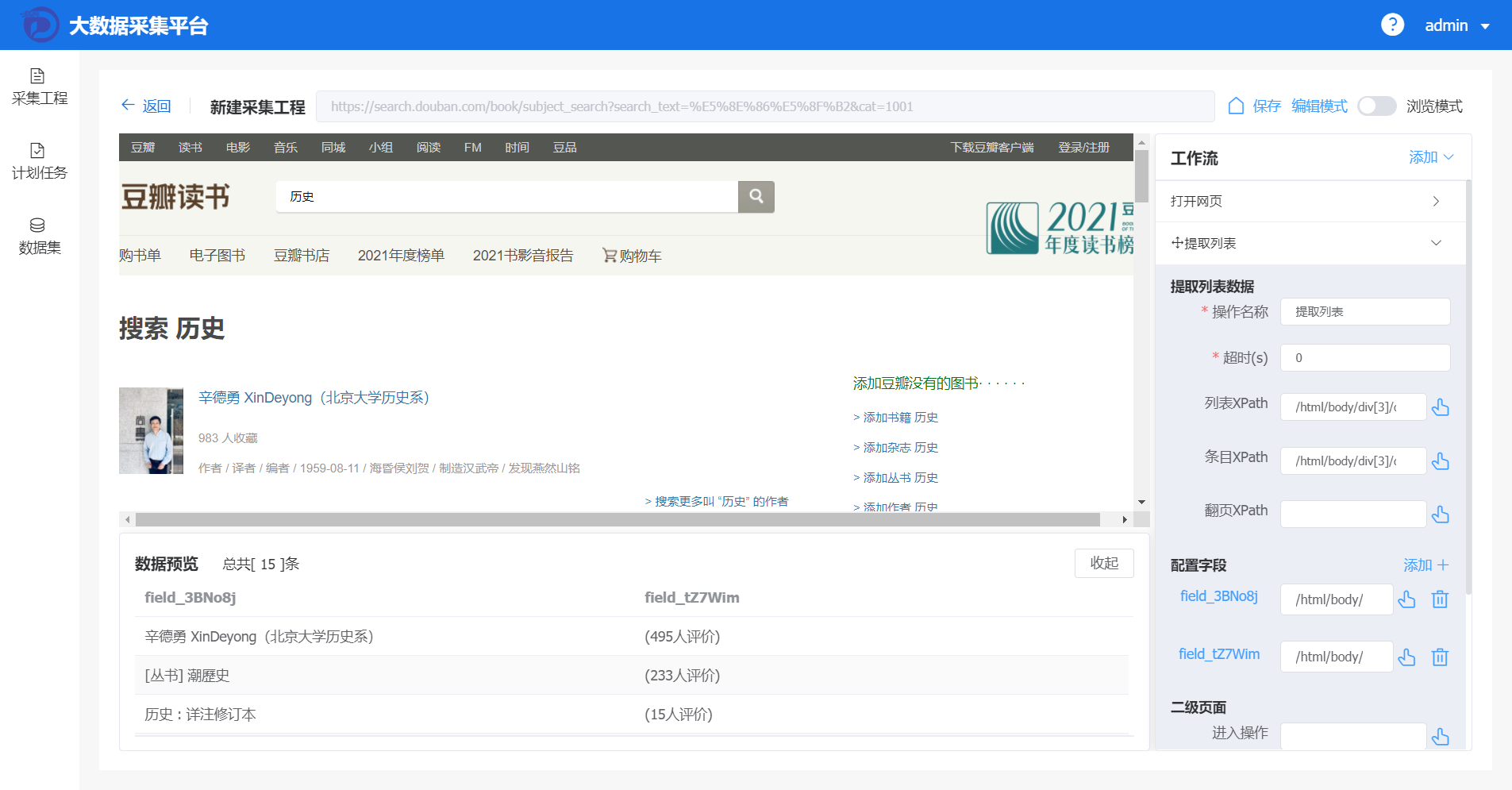1512x790 pixels.
Task: Toggle the 编辑模式/浏览模式 switch
Action: pos(1377,106)
